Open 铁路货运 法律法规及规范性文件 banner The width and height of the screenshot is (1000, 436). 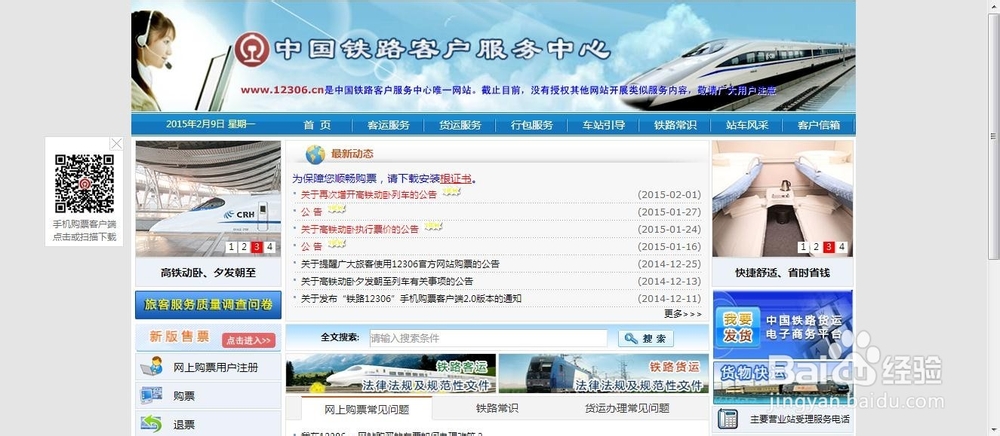tap(603, 374)
